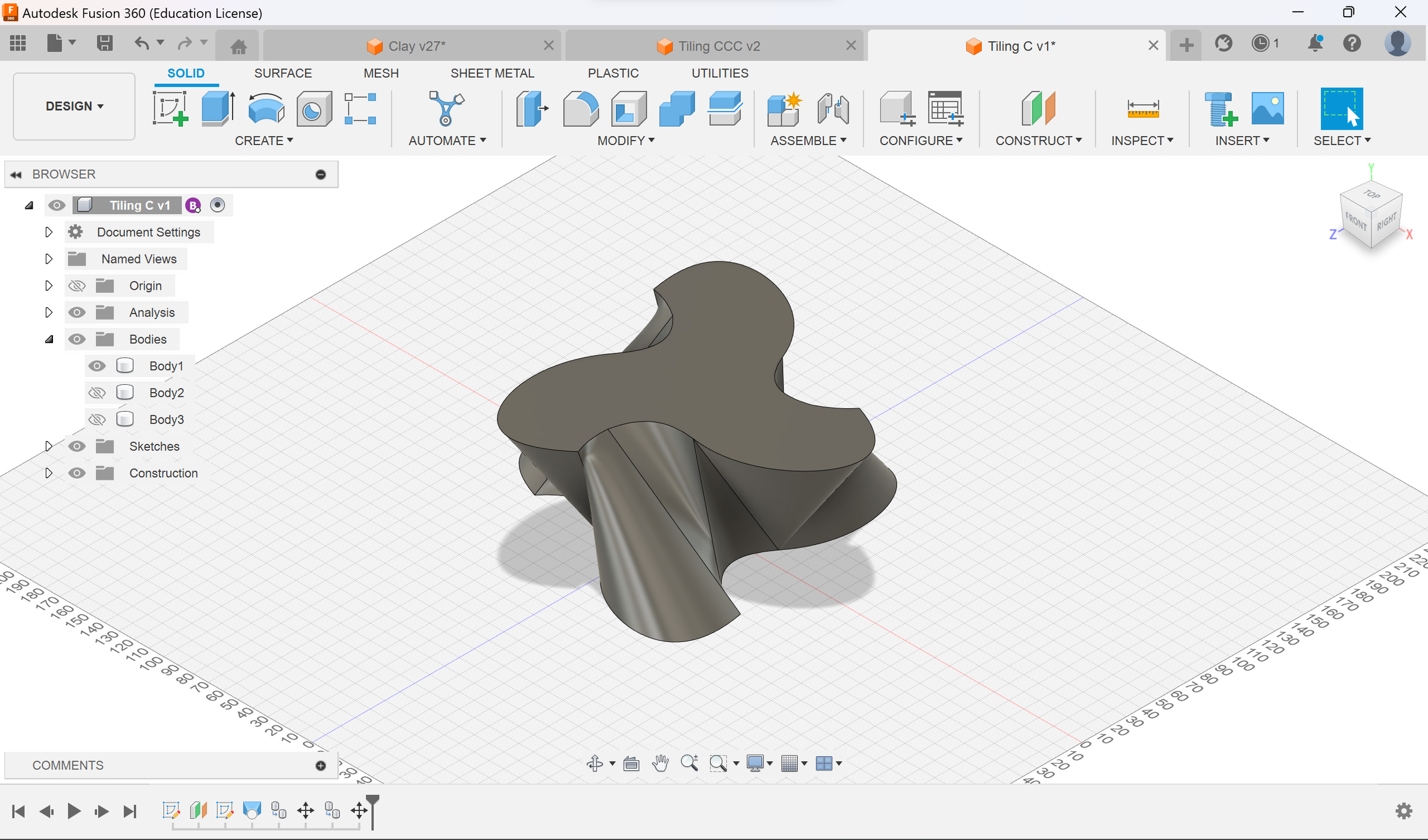Image resolution: width=1428 pixels, height=840 pixels.
Task: Expand the Sketches folder
Action: pos(49,446)
